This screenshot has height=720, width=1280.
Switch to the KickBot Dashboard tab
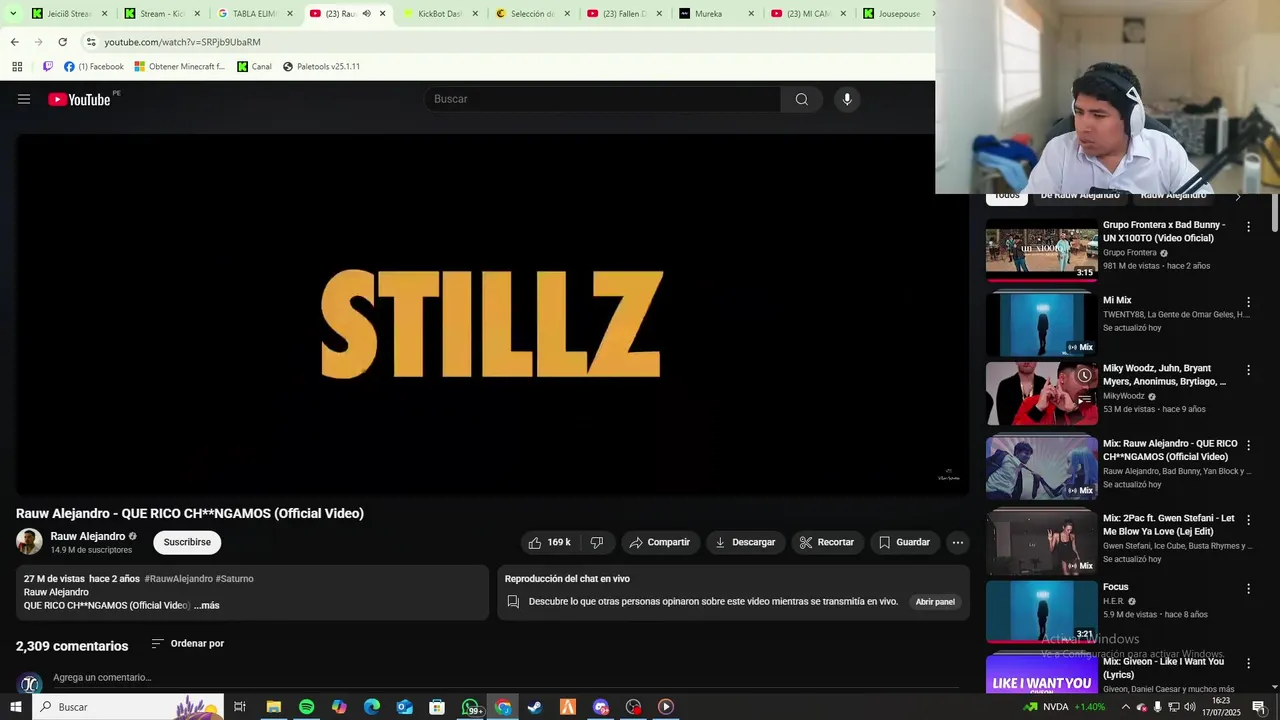click(x=439, y=14)
